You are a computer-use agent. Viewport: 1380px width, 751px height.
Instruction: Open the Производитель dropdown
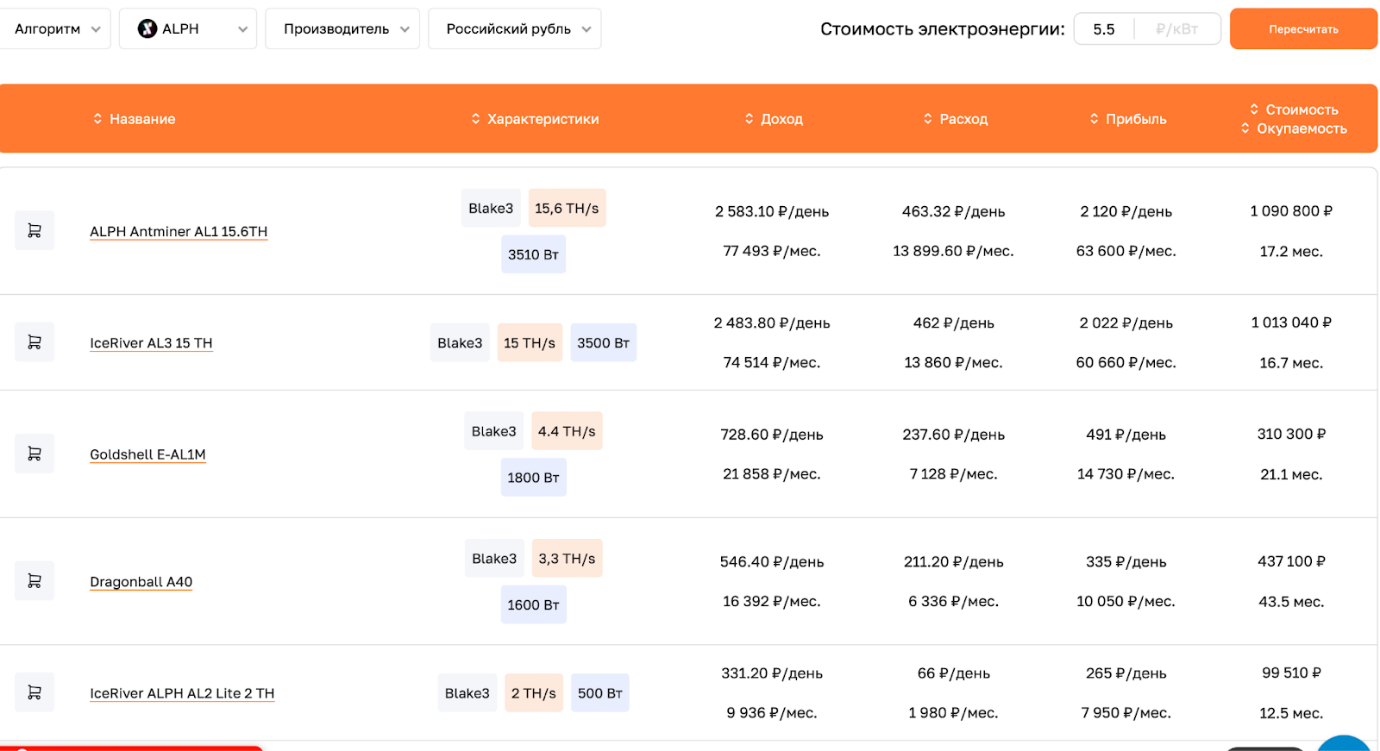pyautogui.click(x=343, y=29)
